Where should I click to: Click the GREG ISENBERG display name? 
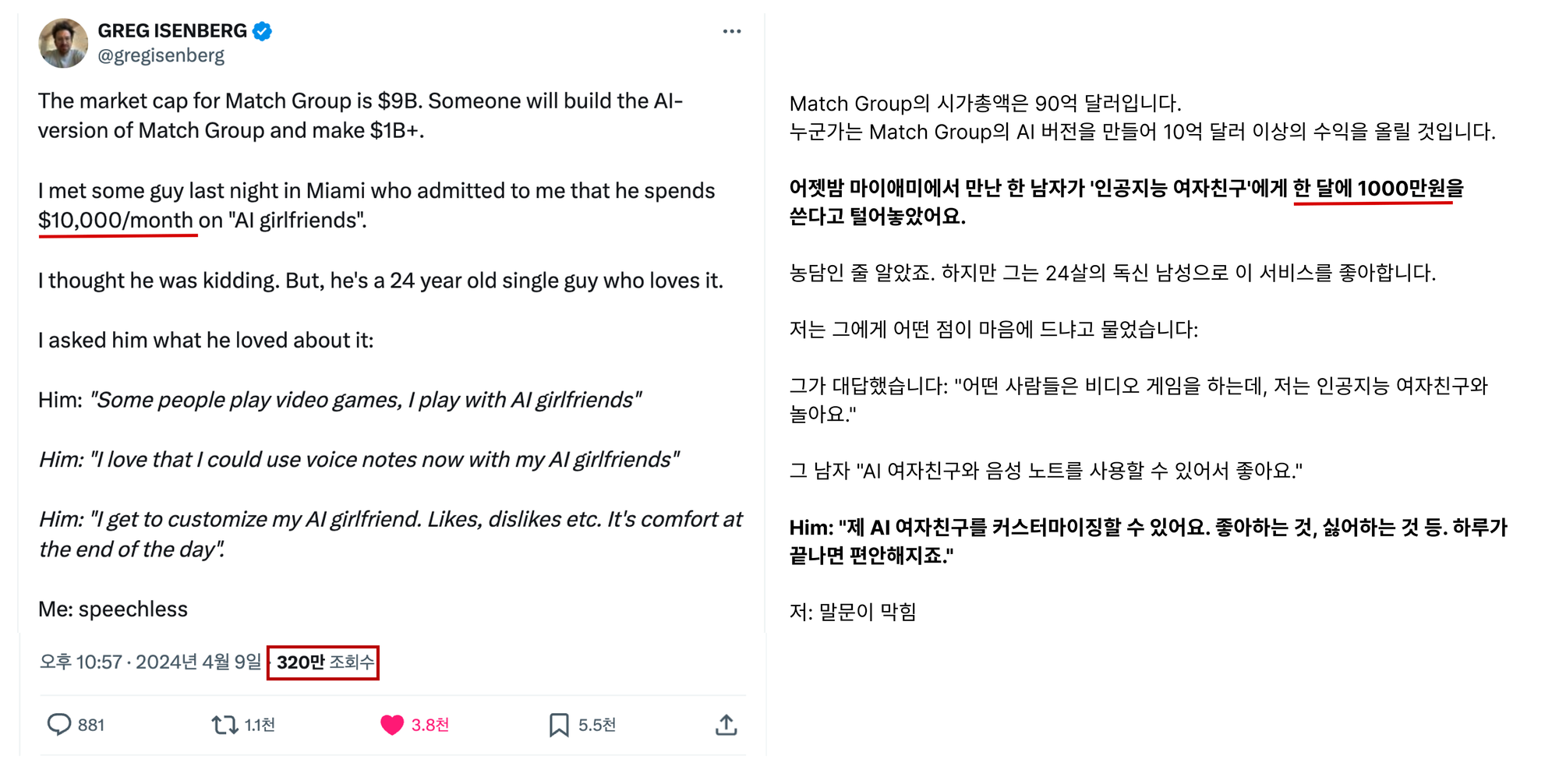[172, 31]
